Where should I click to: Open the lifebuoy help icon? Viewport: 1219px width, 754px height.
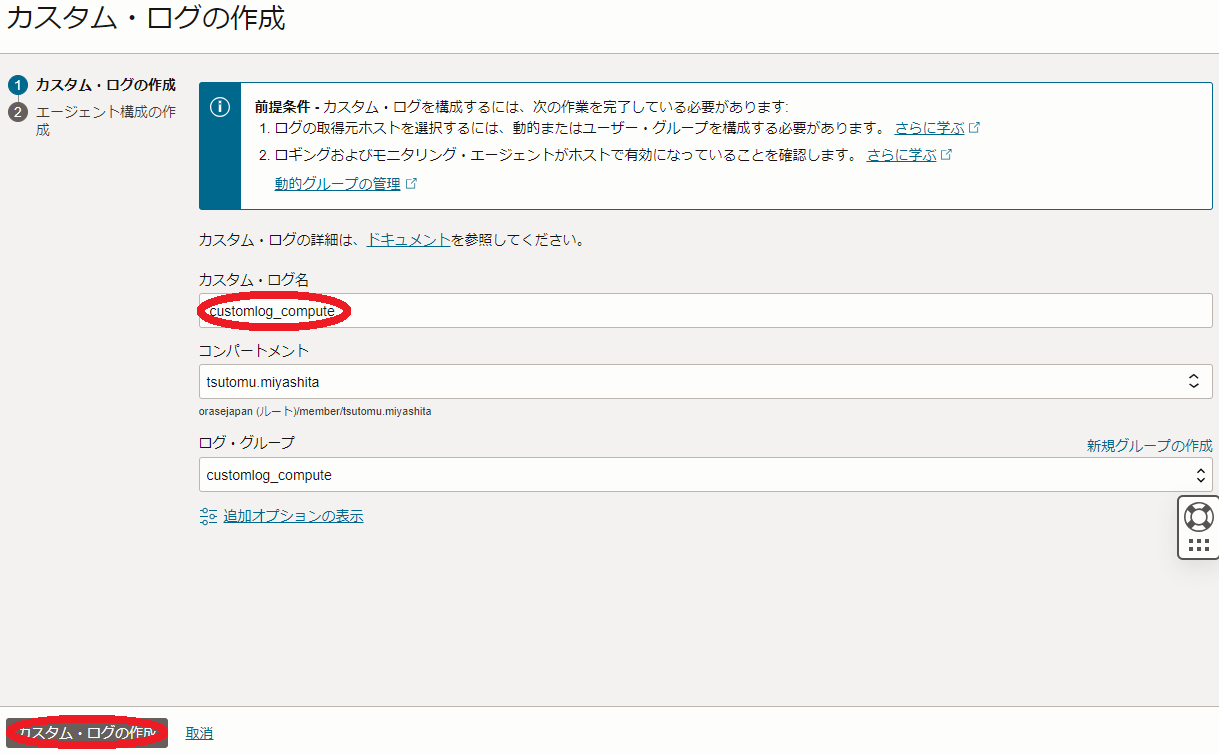(x=1198, y=517)
